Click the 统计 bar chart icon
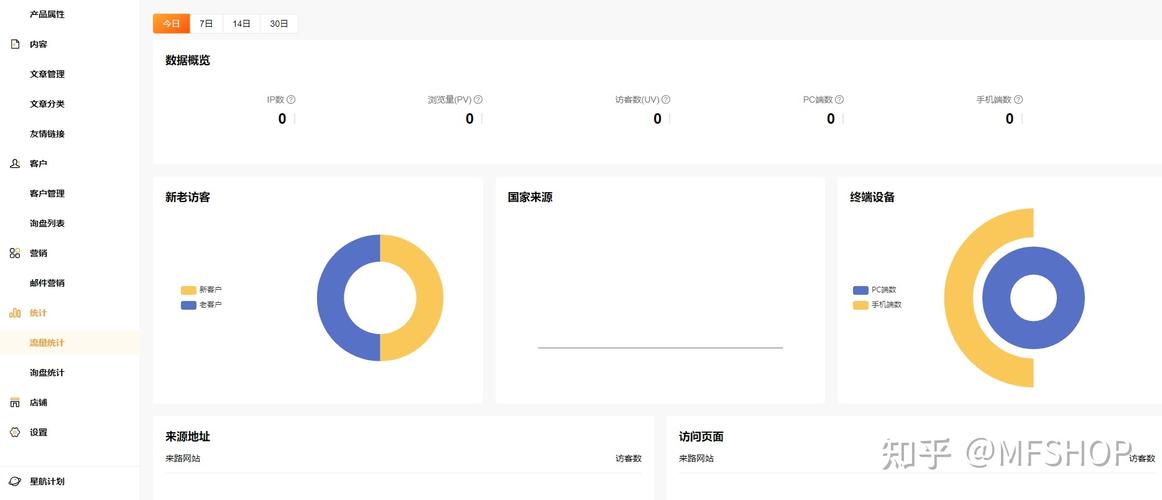This screenshot has height=500, width=1162. tap(15, 313)
